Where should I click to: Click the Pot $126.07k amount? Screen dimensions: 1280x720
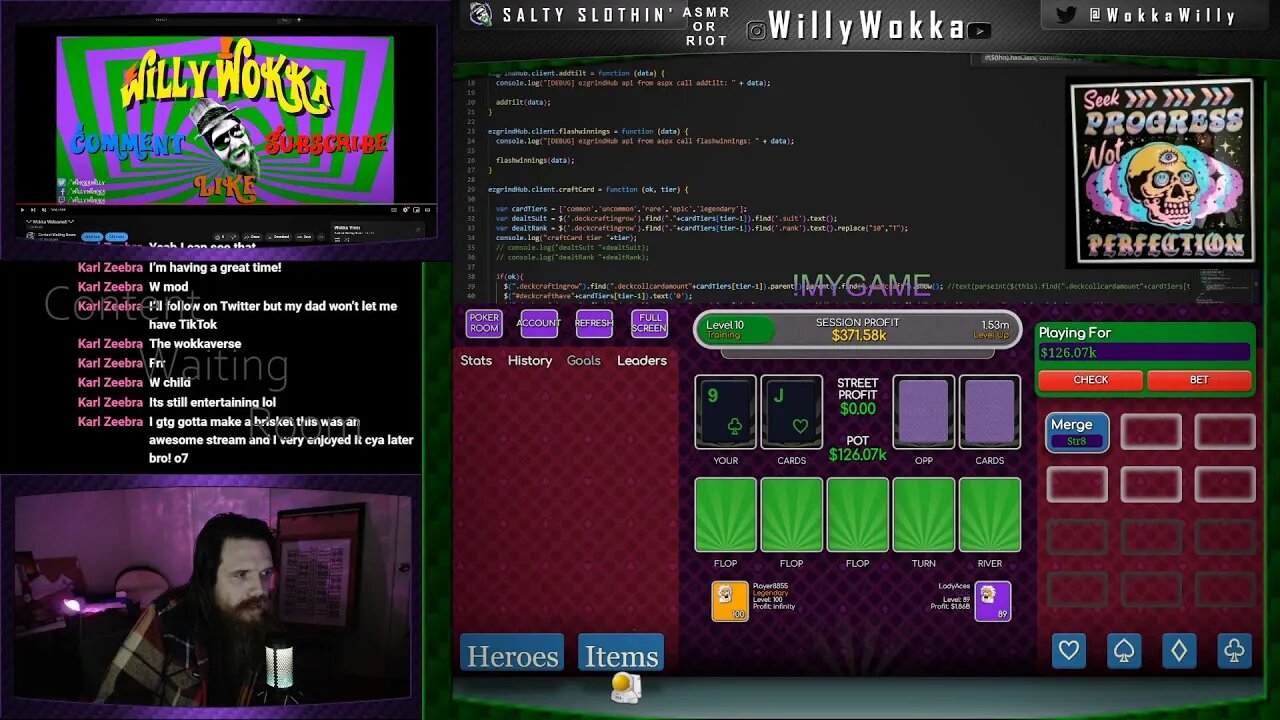pos(858,455)
